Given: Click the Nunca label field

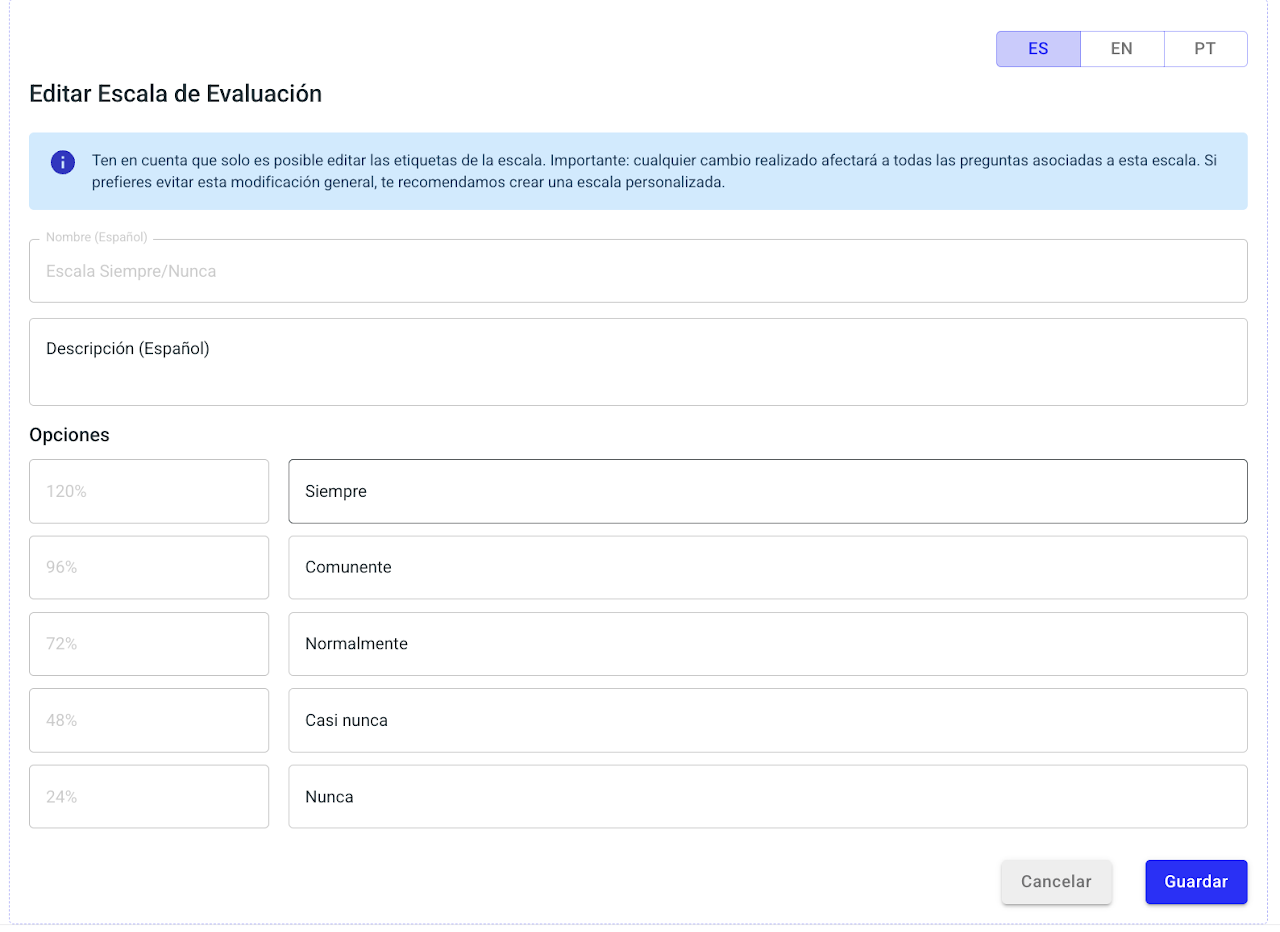Looking at the screenshot, I should (767, 797).
